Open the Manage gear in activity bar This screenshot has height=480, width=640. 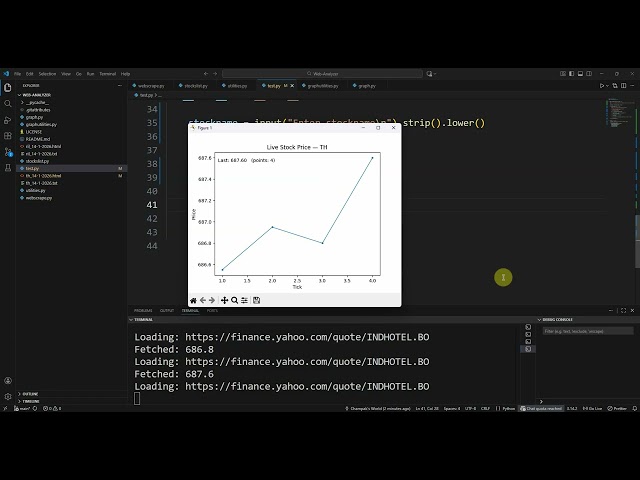(x=7, y=396)
